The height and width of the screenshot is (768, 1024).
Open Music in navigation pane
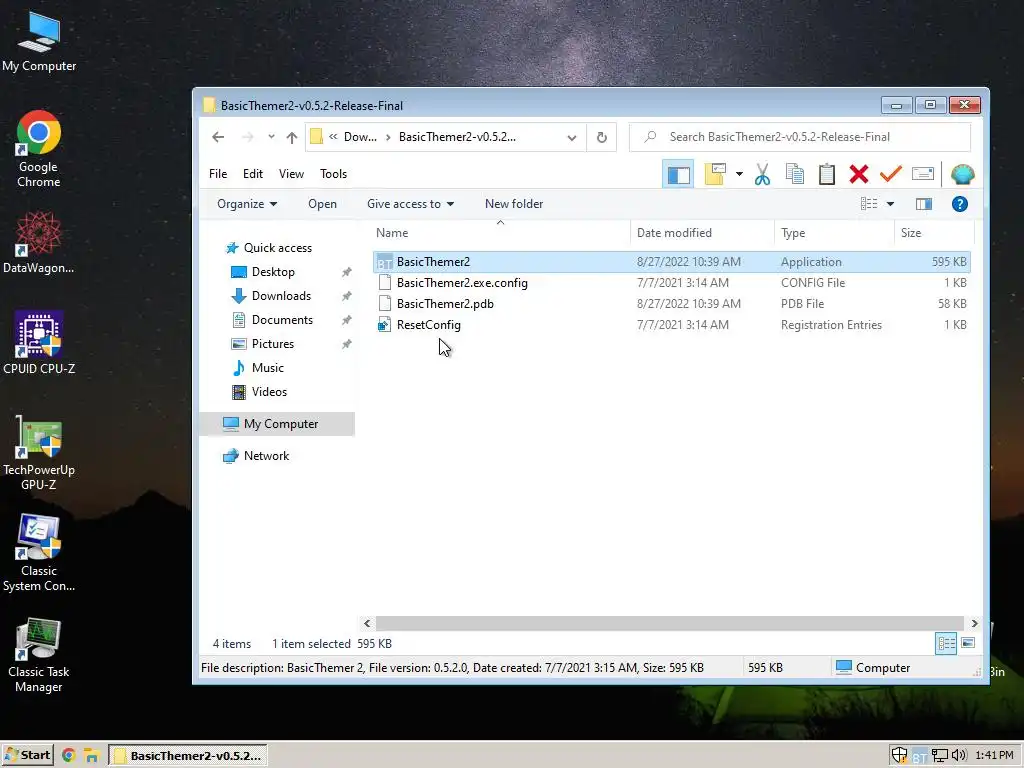[257, 368]
